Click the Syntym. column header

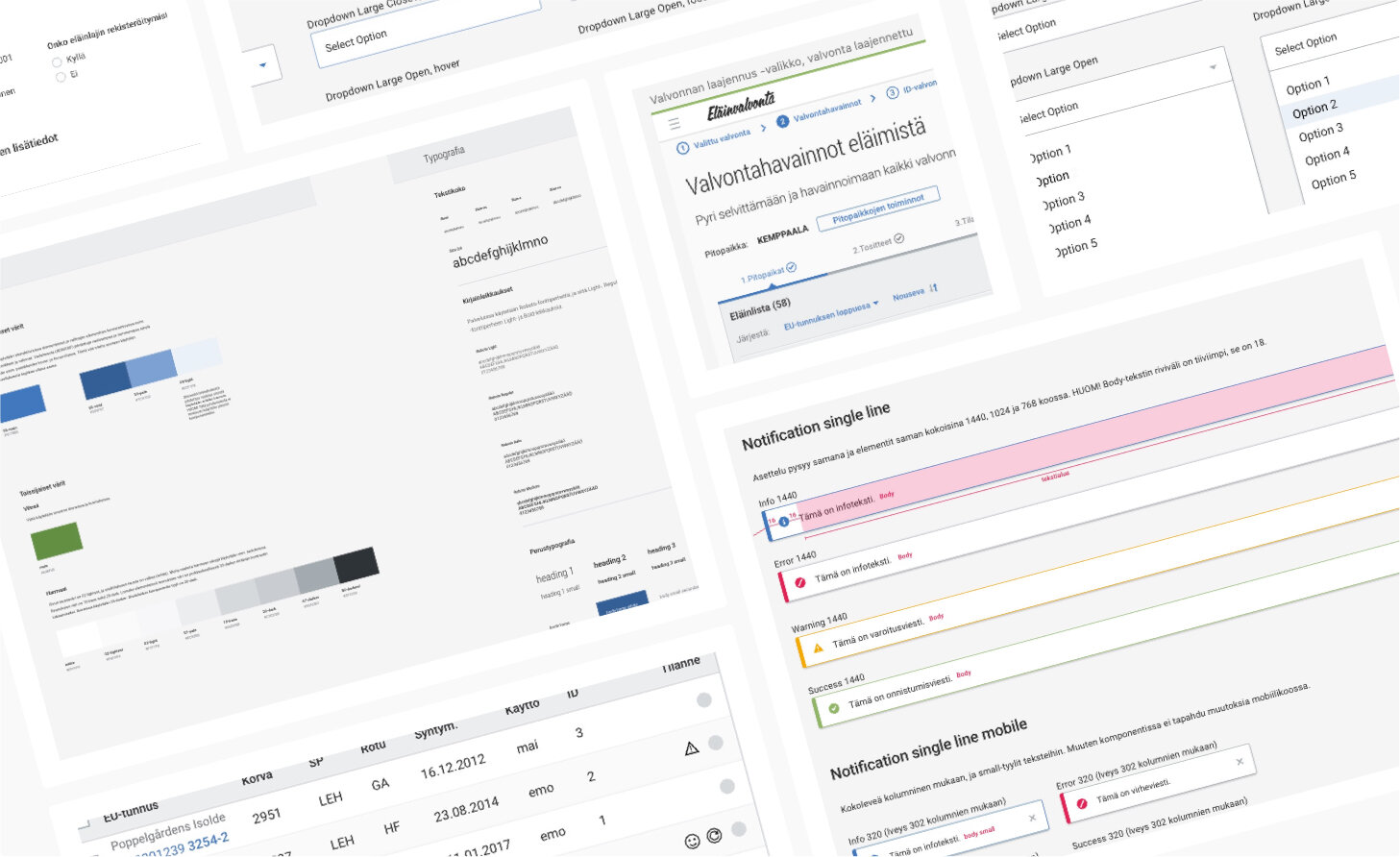click(x=436, y=730)
